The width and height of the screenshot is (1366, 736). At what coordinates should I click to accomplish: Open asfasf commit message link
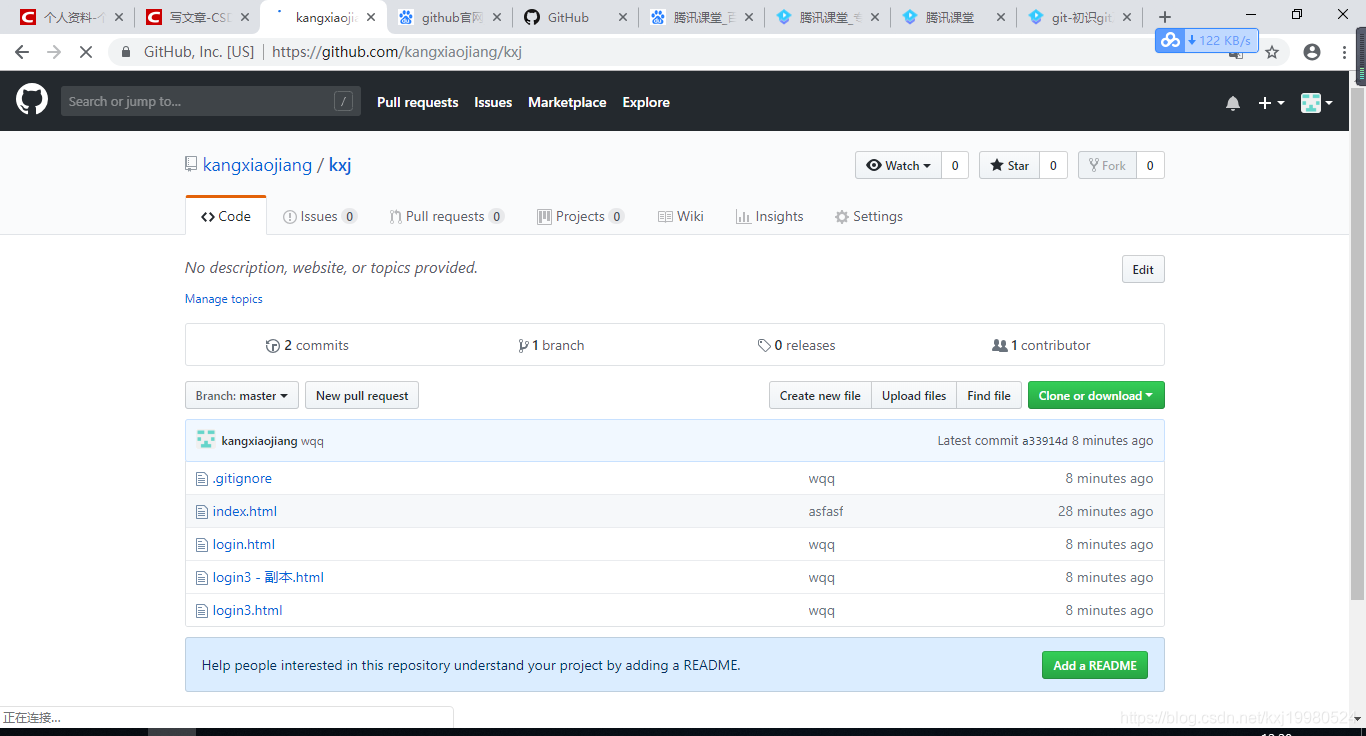click(826, 512)
